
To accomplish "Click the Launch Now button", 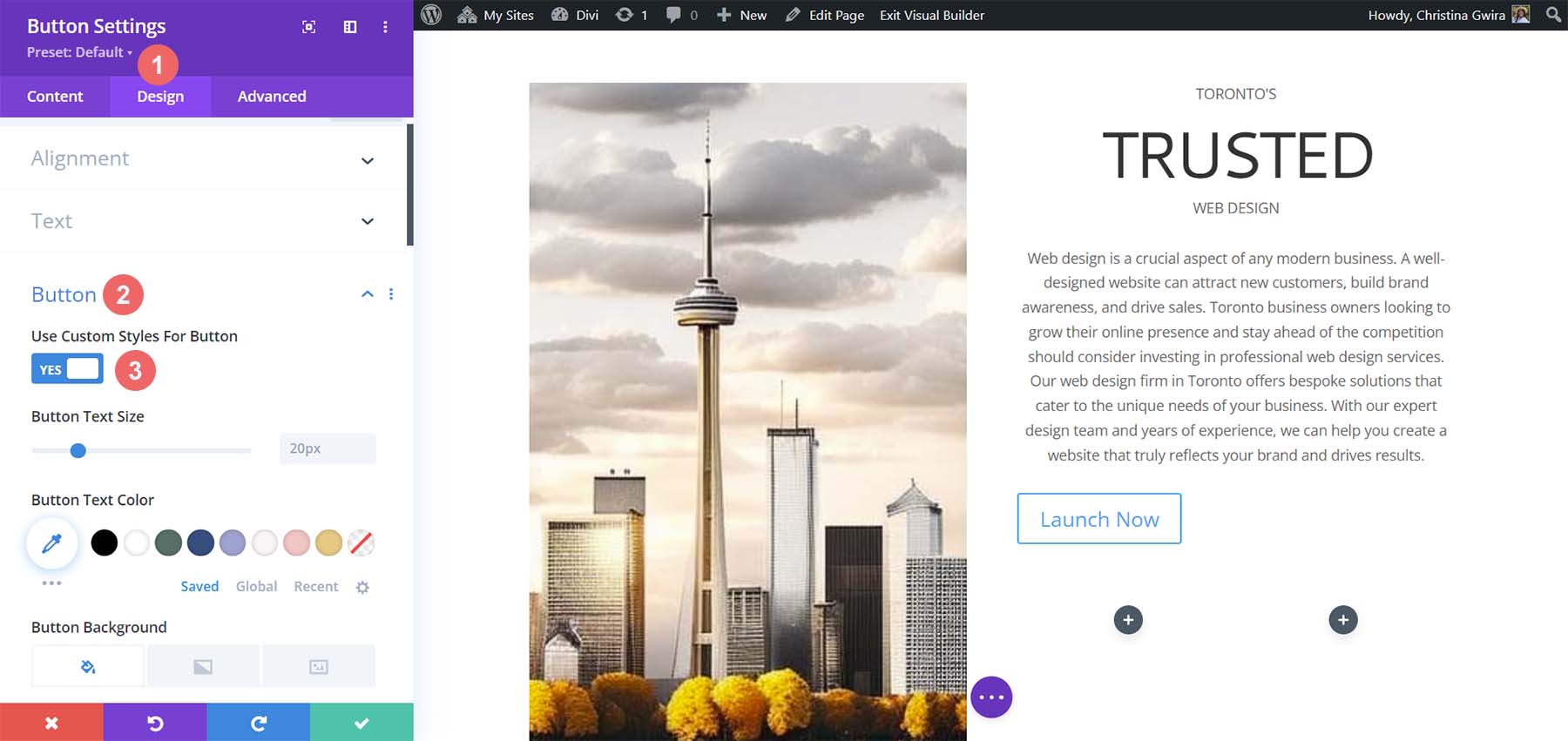I will tap(1098, 519).
